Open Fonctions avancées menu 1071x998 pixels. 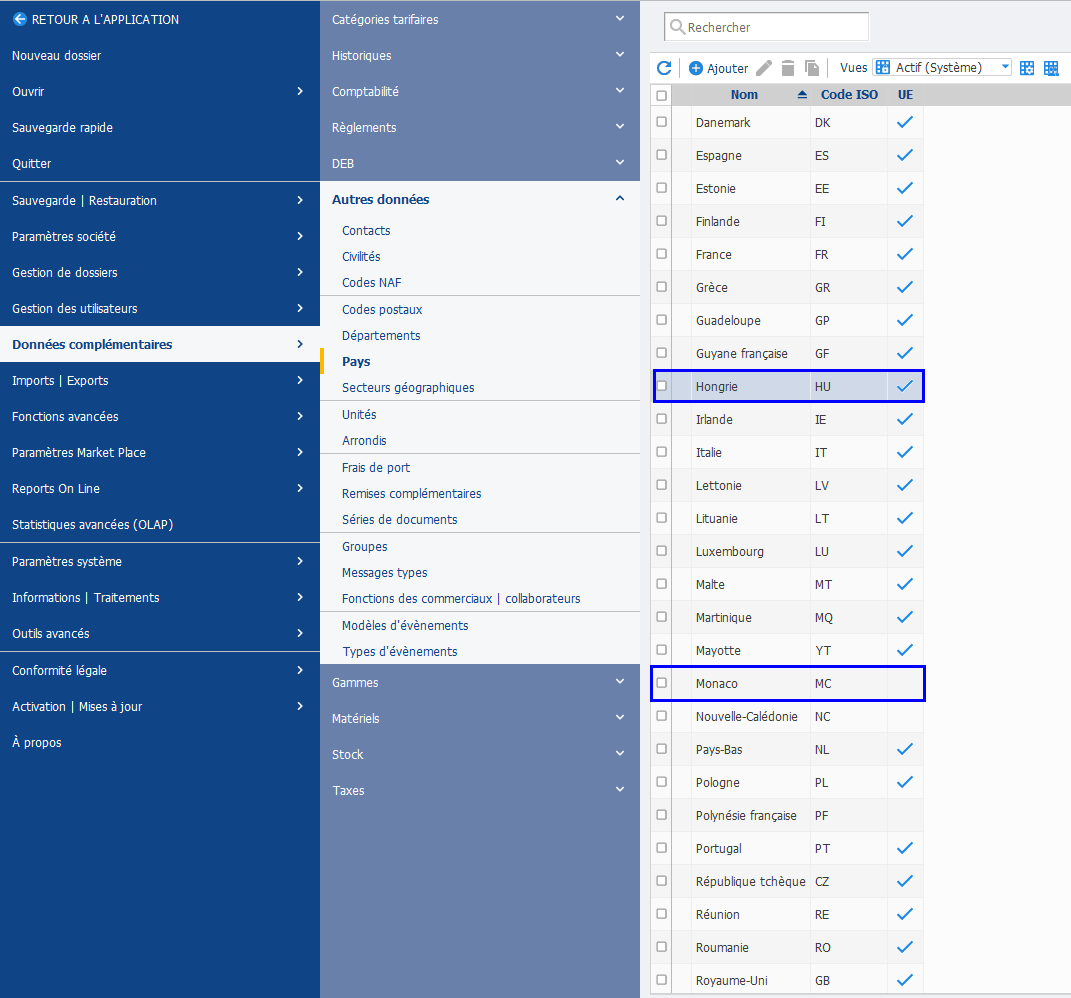[x=160, y=416]
